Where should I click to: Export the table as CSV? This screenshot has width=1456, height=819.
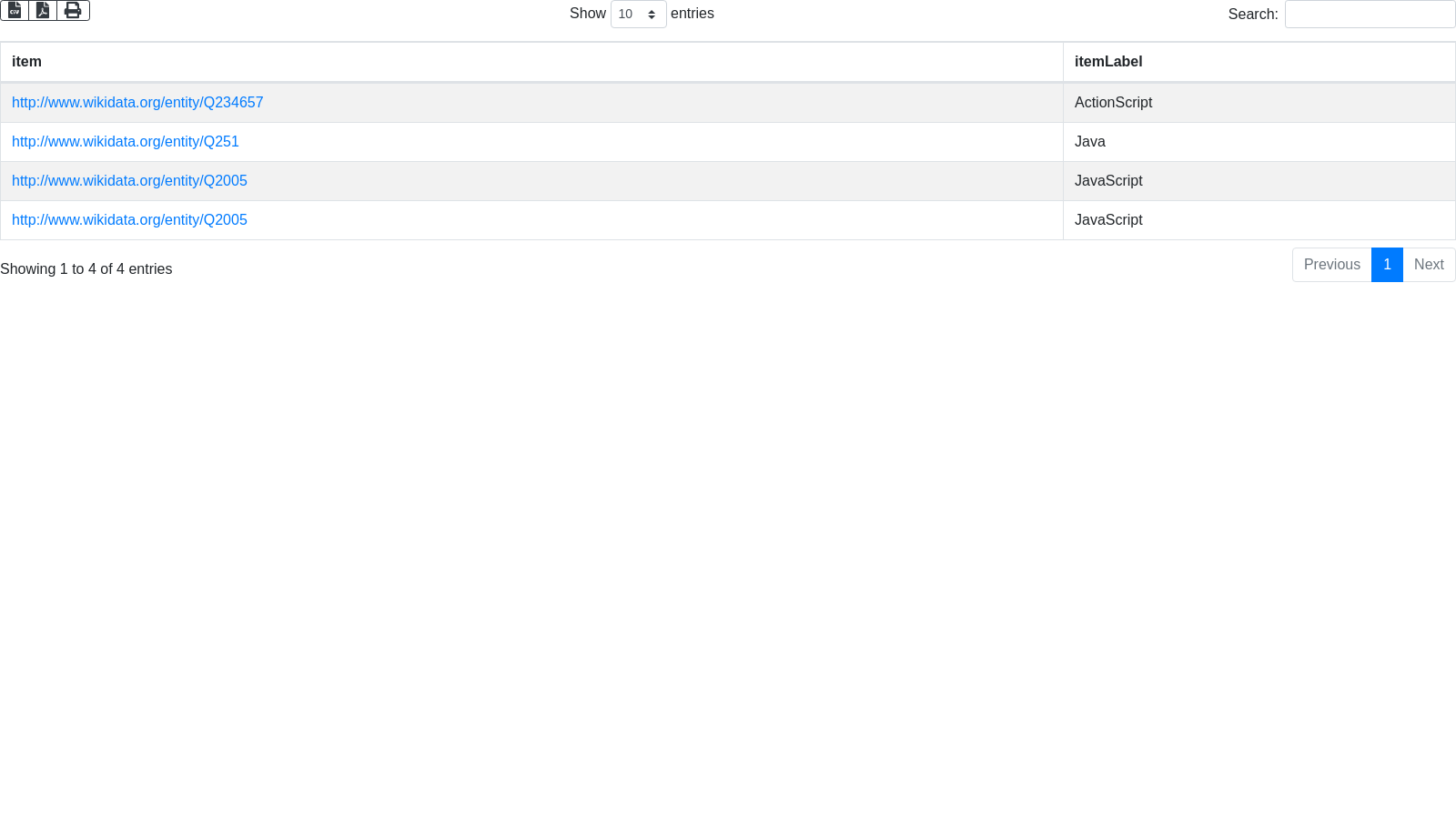click(x=15, y=10)
